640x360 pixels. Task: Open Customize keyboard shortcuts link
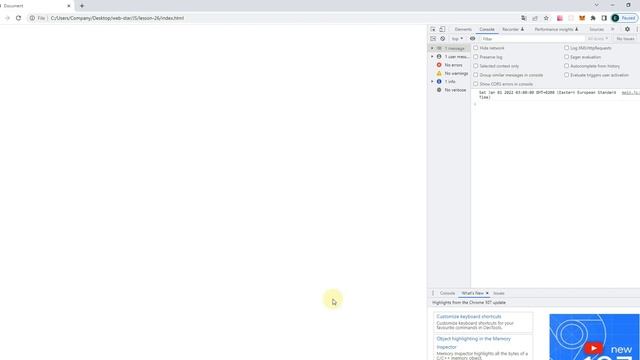click(x=469, y=316)
